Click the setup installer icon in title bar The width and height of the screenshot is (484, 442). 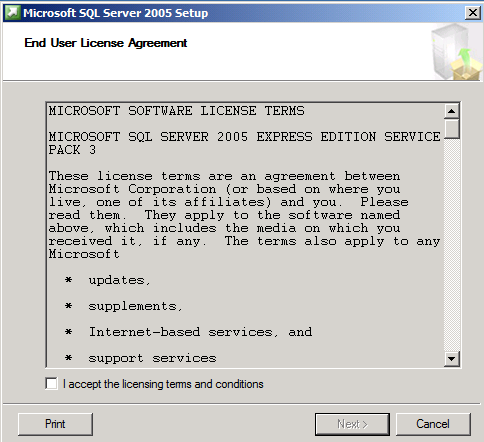point(13,13)
